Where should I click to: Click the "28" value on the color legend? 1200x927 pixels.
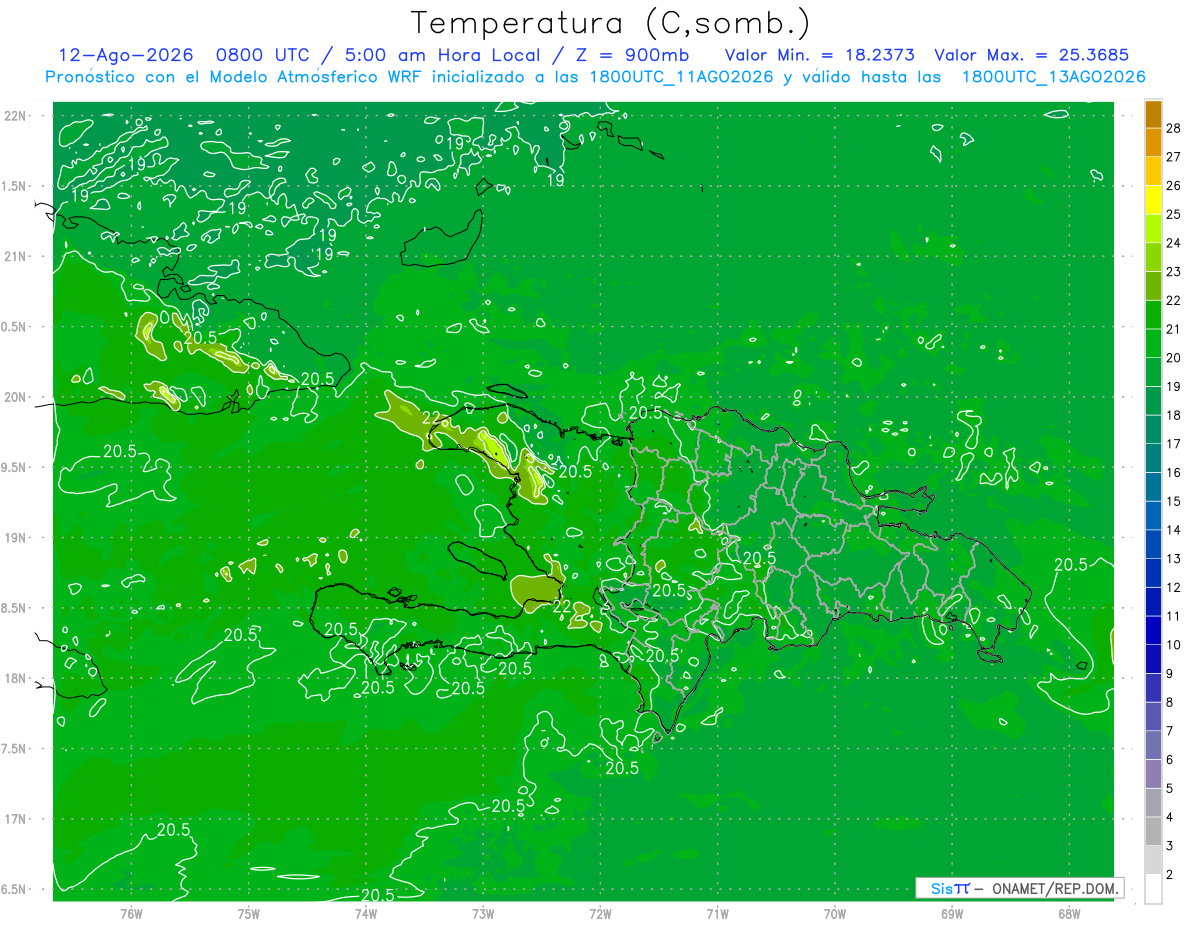pos(1174,127)
